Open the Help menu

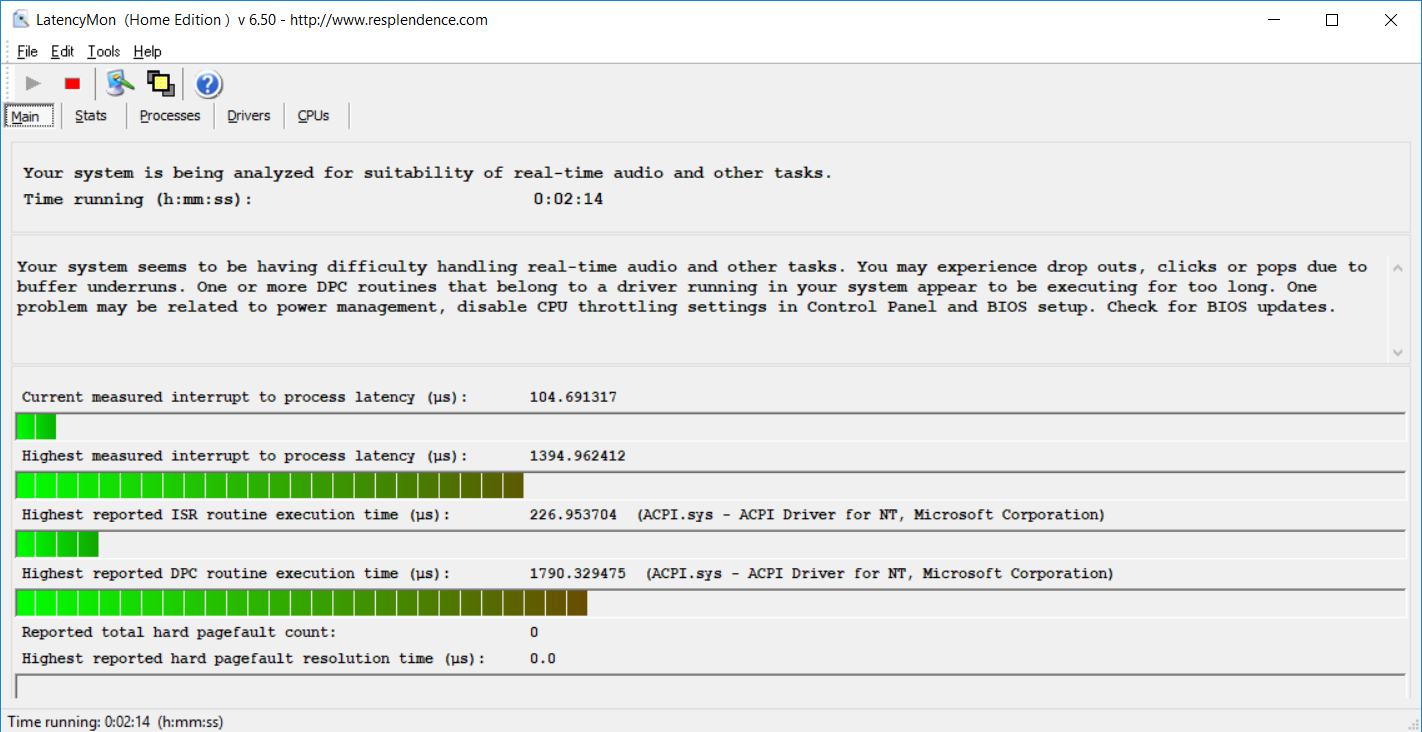coord(147,52)
